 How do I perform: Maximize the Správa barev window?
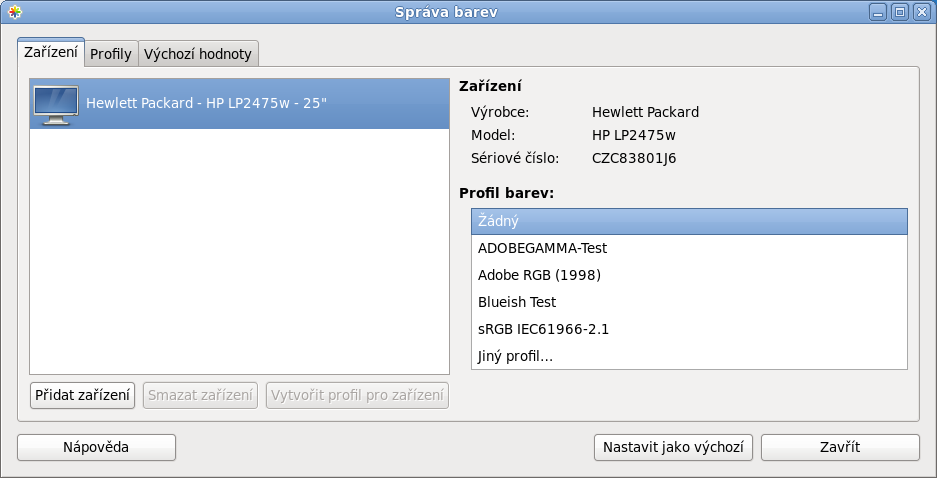coord(899,12)
